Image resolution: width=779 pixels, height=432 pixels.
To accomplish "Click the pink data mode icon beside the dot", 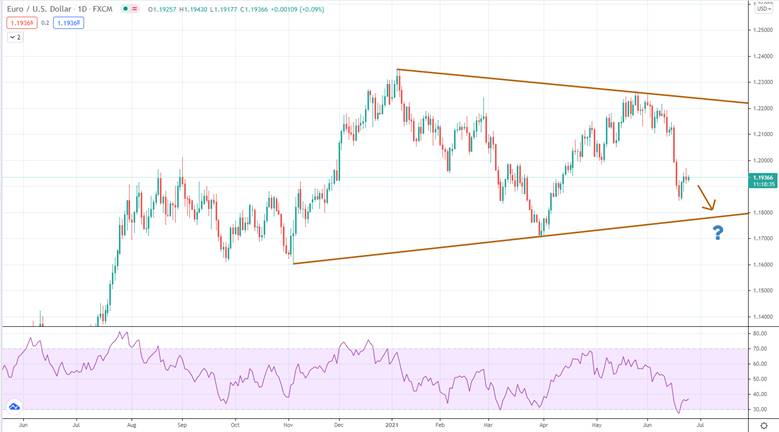I will click(x=135, y=9).
